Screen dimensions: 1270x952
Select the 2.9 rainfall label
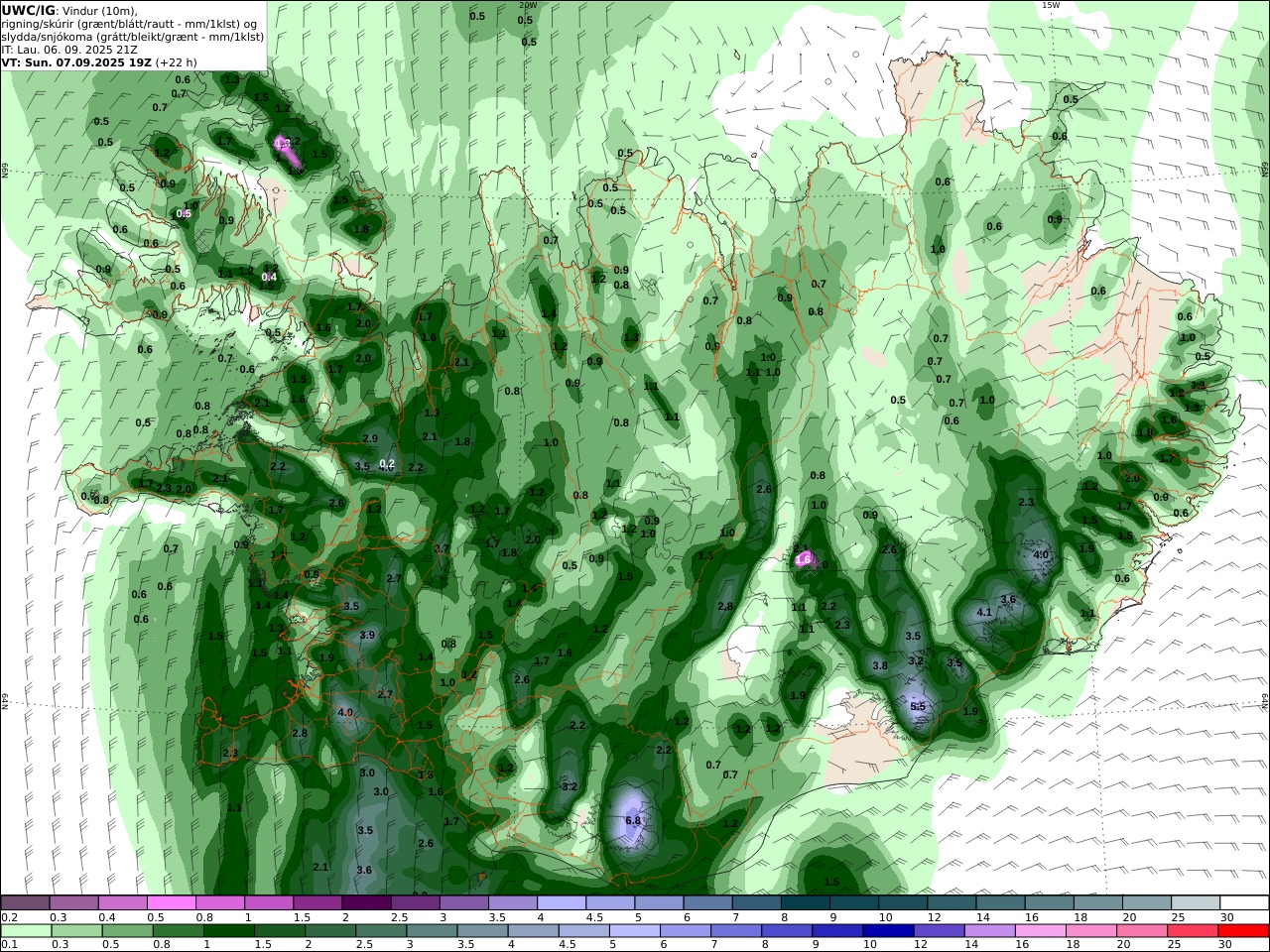click(x=370, y=438)
